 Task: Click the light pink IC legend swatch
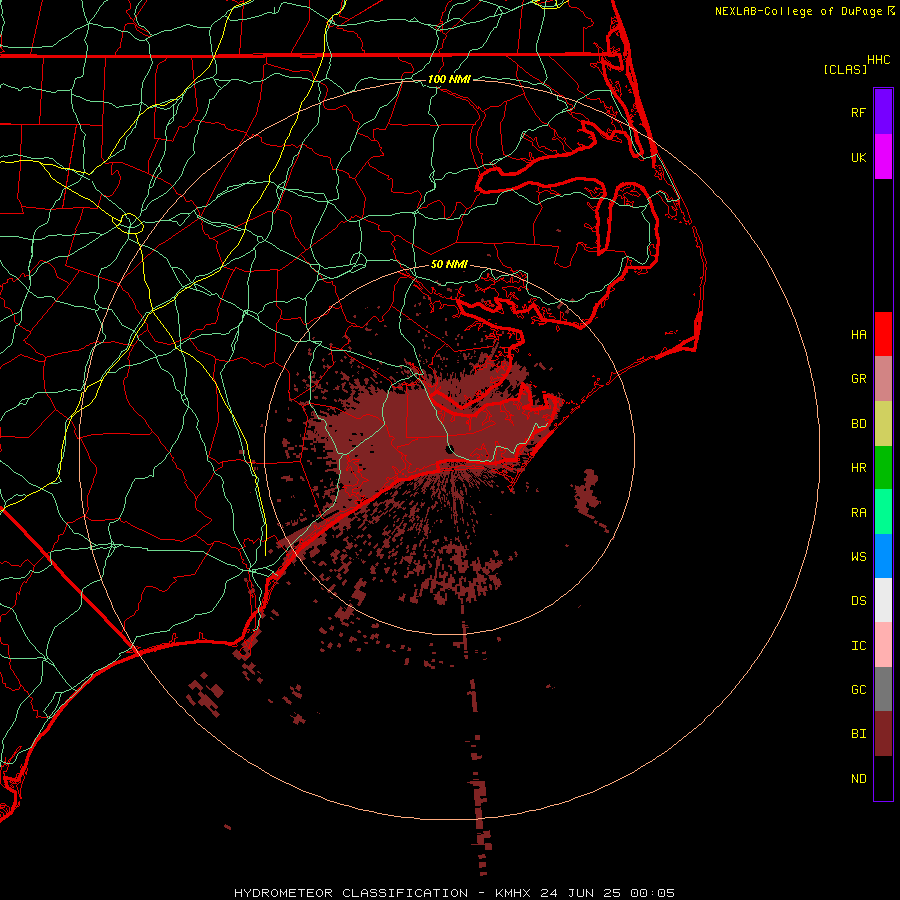tap(883, 645)
